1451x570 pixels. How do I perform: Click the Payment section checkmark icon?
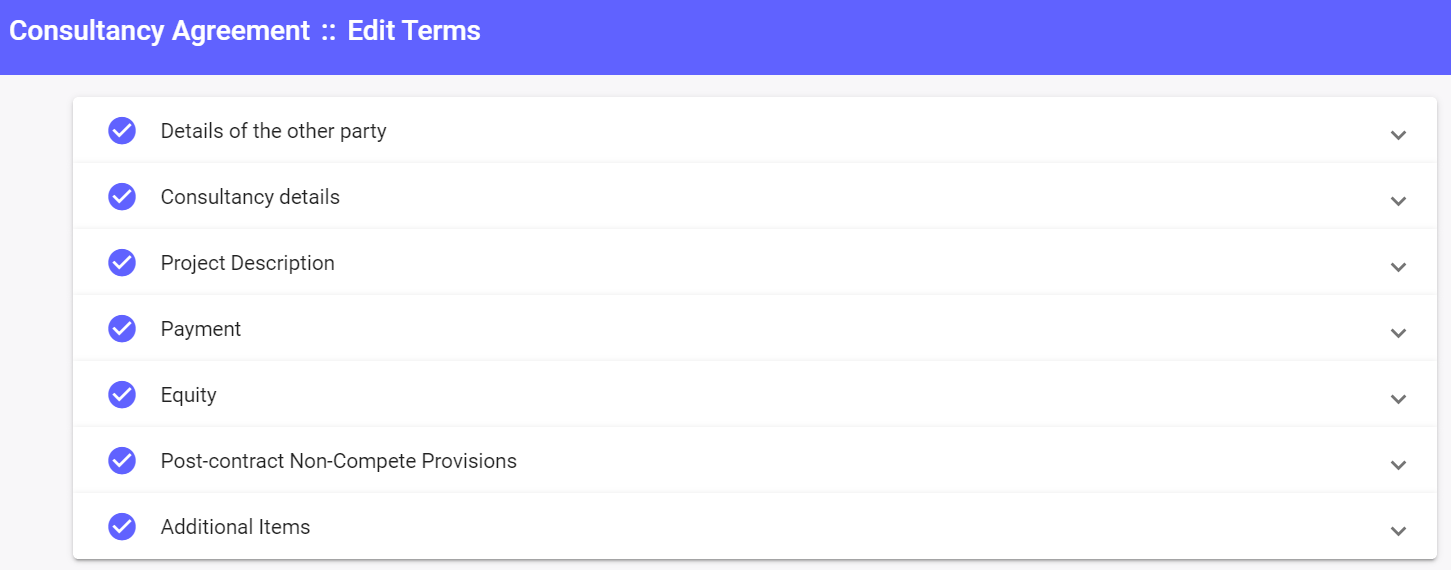click(122, 329)
